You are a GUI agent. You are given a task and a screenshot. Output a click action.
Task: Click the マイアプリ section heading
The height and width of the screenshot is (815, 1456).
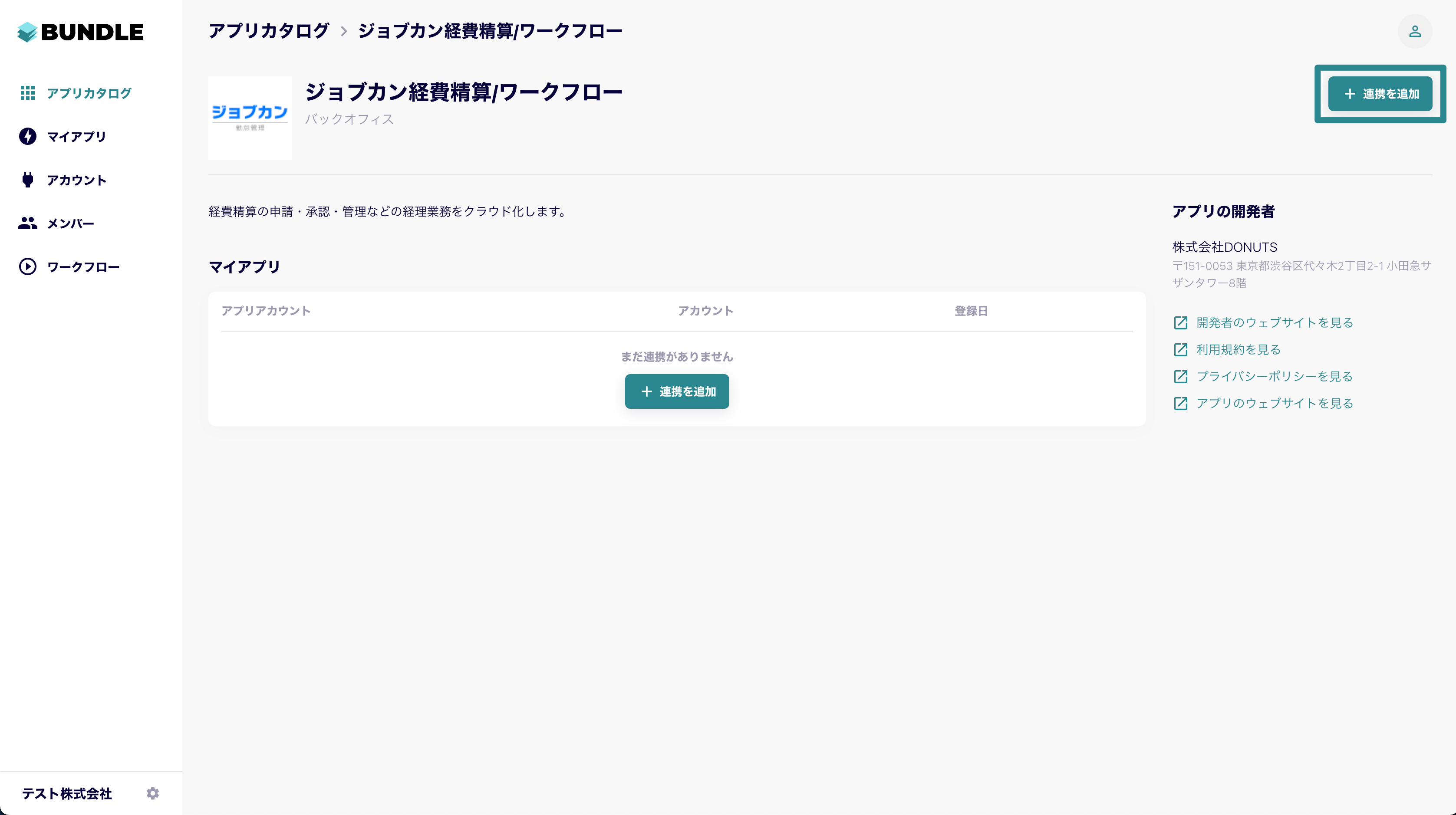pos(244,267)
